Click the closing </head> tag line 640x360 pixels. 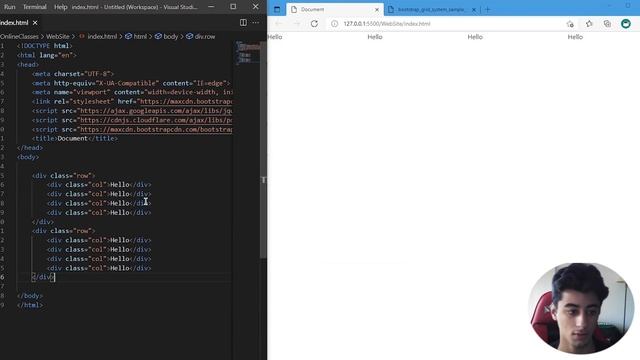click(30, 148)
